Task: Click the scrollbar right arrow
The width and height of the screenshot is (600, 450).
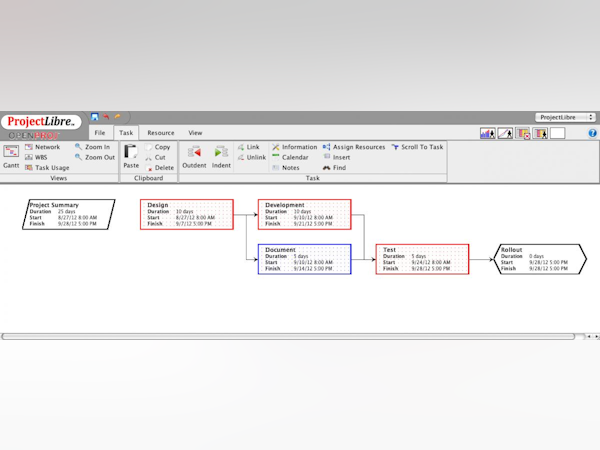Action: (596, 336)
